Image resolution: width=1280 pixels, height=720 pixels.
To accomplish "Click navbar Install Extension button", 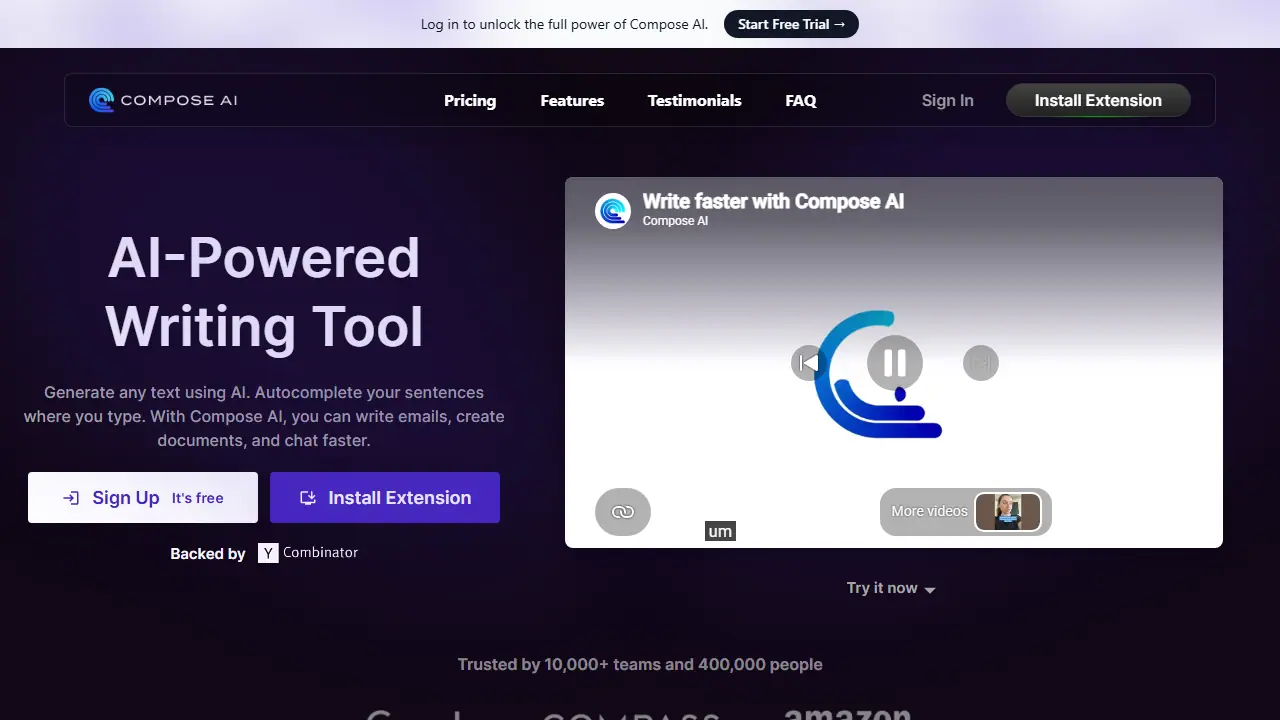I will tap(1098, 100).
